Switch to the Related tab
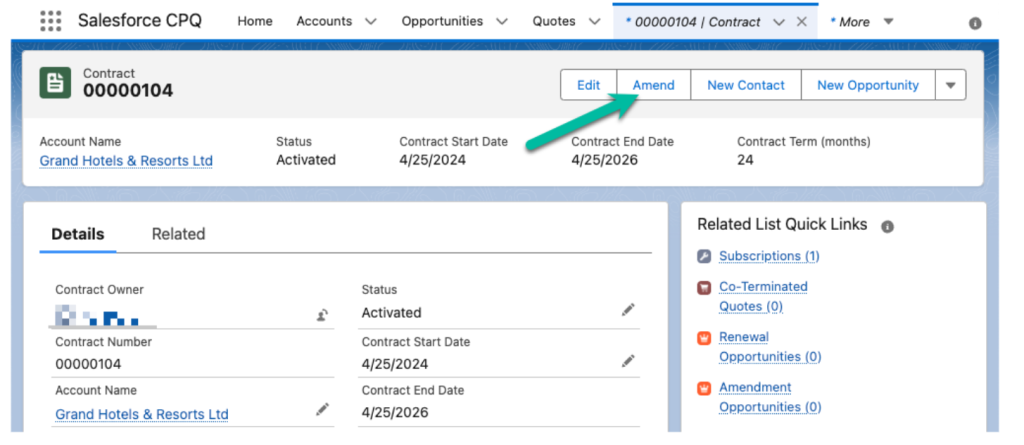The width and height of the screenshot is (1024, 445). (x=178, y=234)
